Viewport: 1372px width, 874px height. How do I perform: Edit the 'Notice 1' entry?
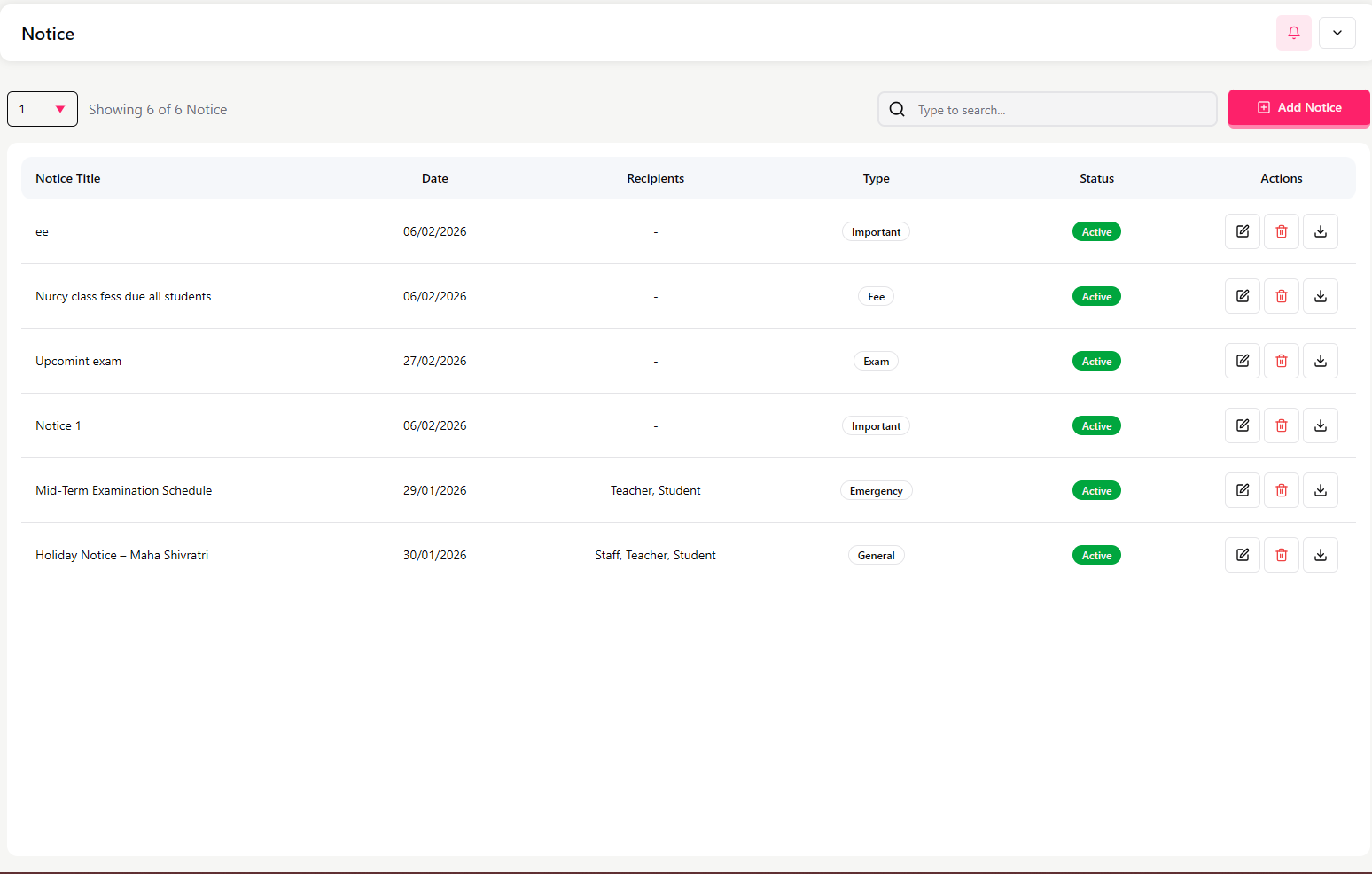coord(1242,425)
